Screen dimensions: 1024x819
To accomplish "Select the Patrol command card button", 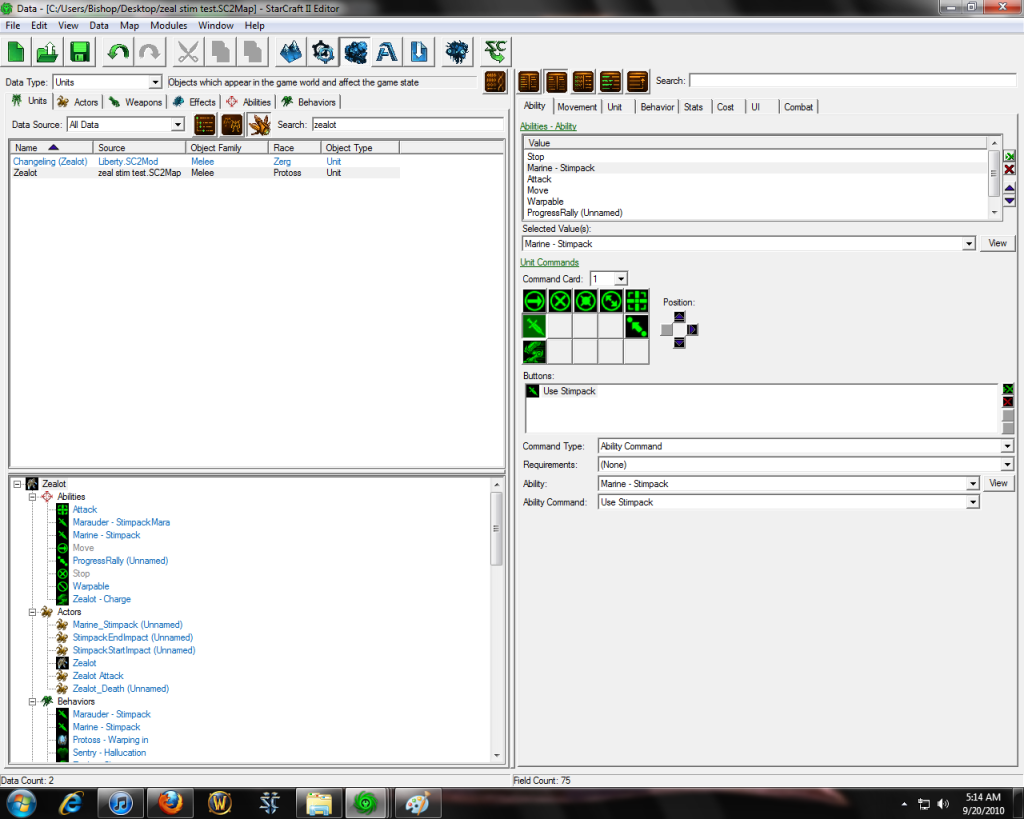I will [x=611, y=301].
